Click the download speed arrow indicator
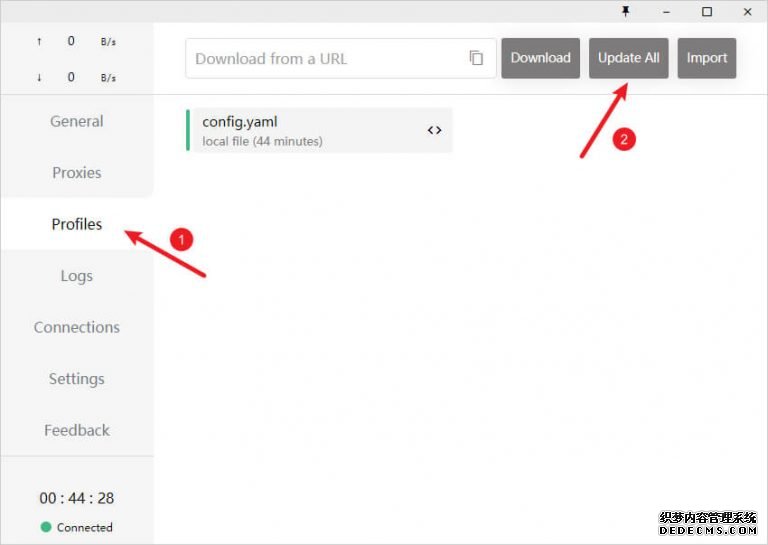 (39, 77)
